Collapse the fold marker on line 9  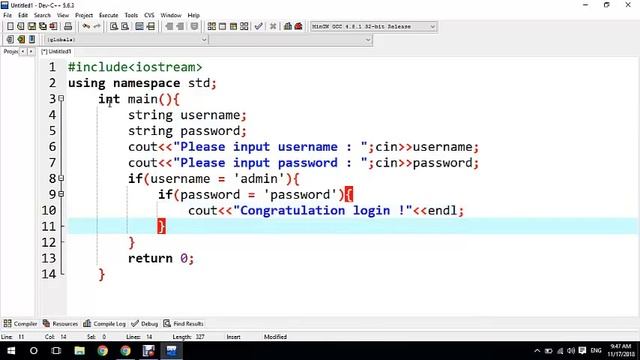(61, 194)
